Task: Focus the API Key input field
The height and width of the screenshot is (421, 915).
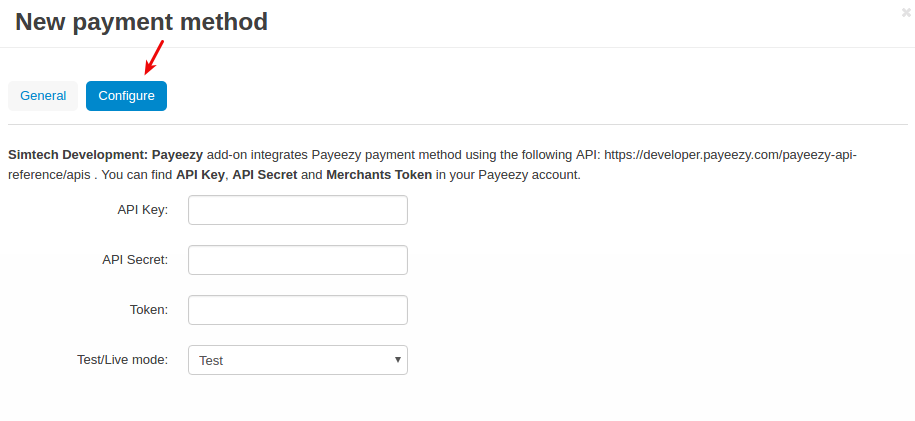Action: tap(298, 210)
